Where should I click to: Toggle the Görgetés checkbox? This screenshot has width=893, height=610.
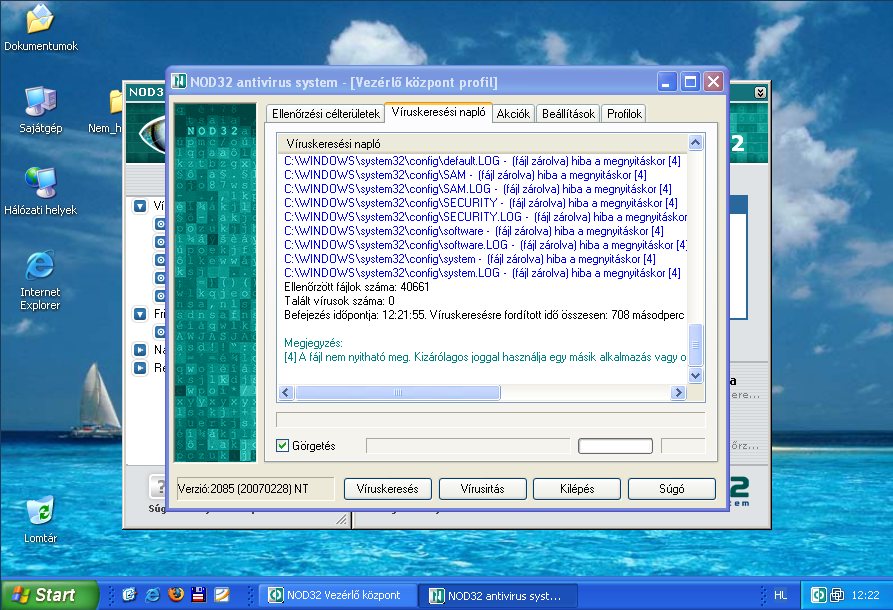282,445
